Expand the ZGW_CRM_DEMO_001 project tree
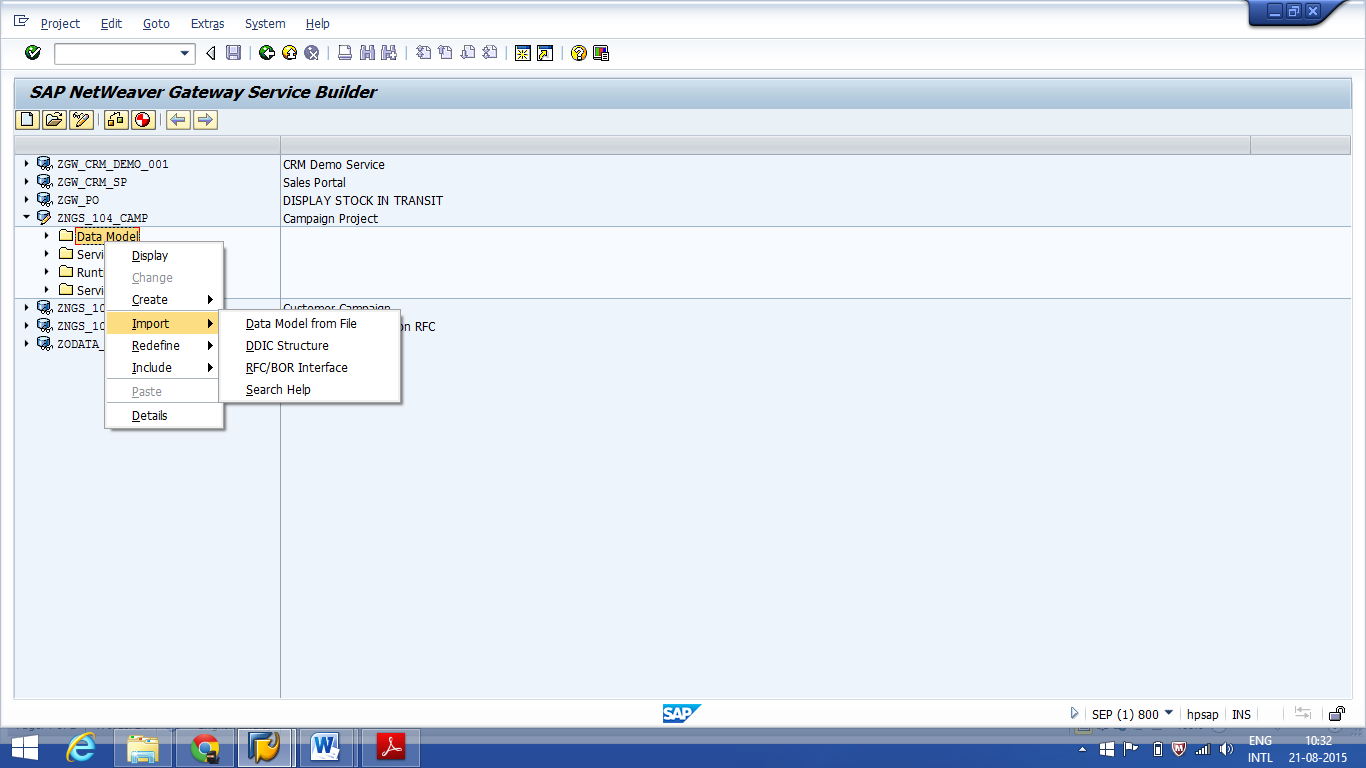The height and width of the screenshot is (768, 1366). 27,163
